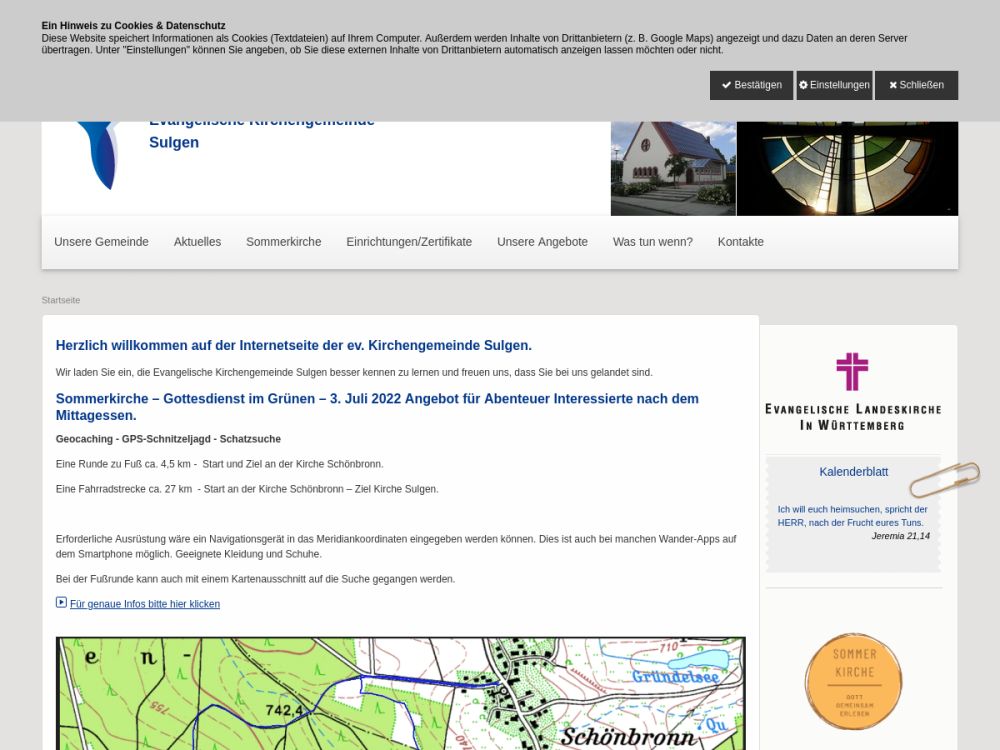
Task: Click the Evangelische Landeskirche Württemberg cross logo
Action: coord(852,390)
